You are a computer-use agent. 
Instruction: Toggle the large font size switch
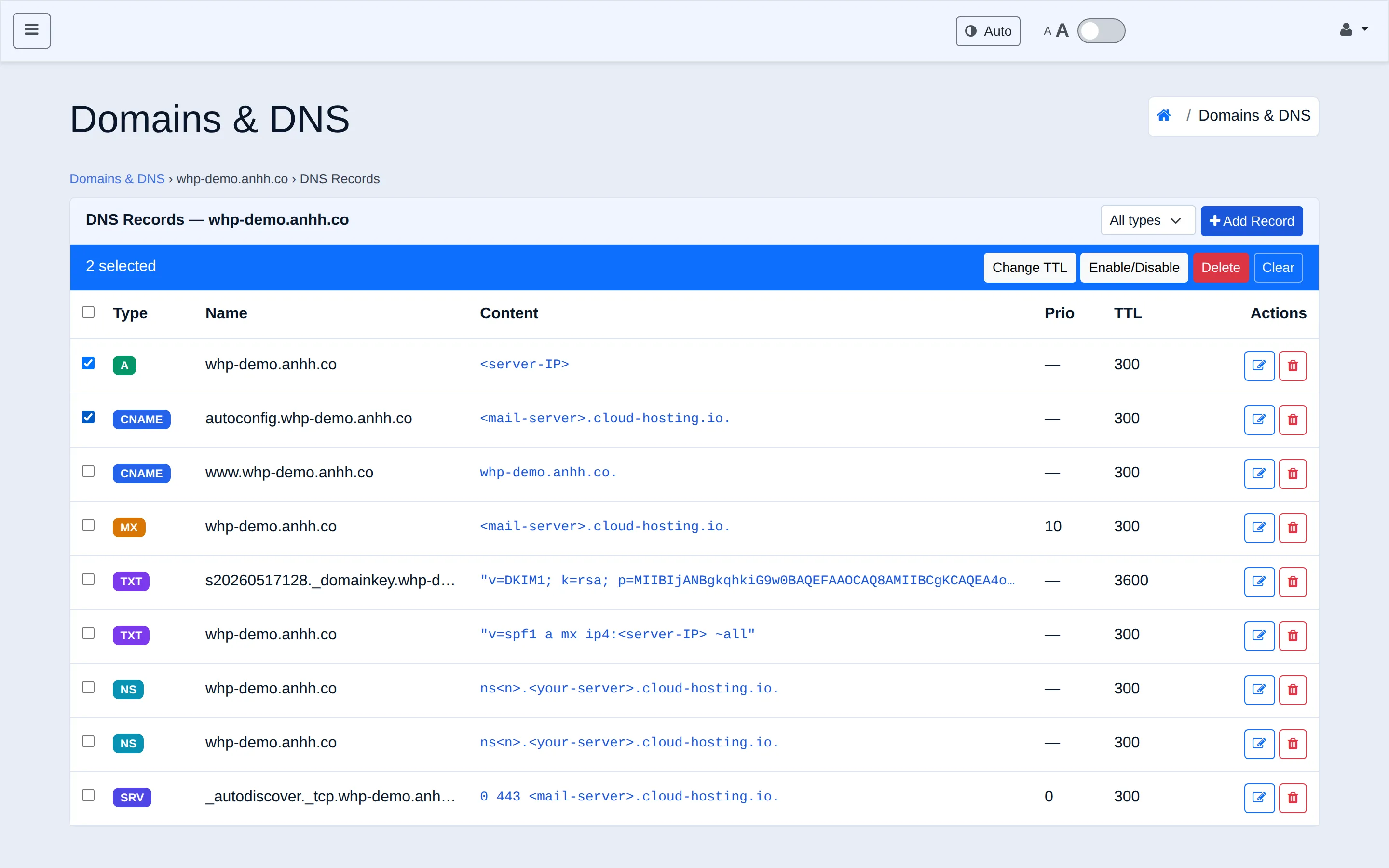coord(1101,30)
